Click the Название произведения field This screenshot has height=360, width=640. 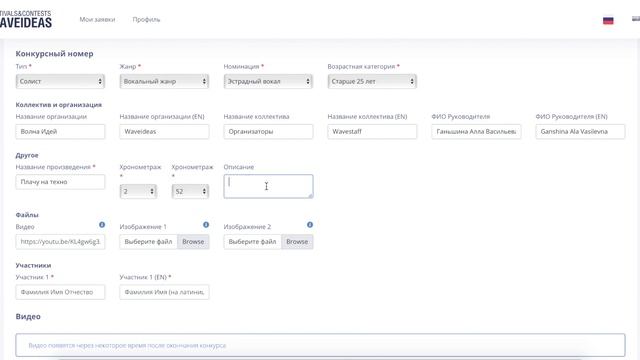[60, 182]
